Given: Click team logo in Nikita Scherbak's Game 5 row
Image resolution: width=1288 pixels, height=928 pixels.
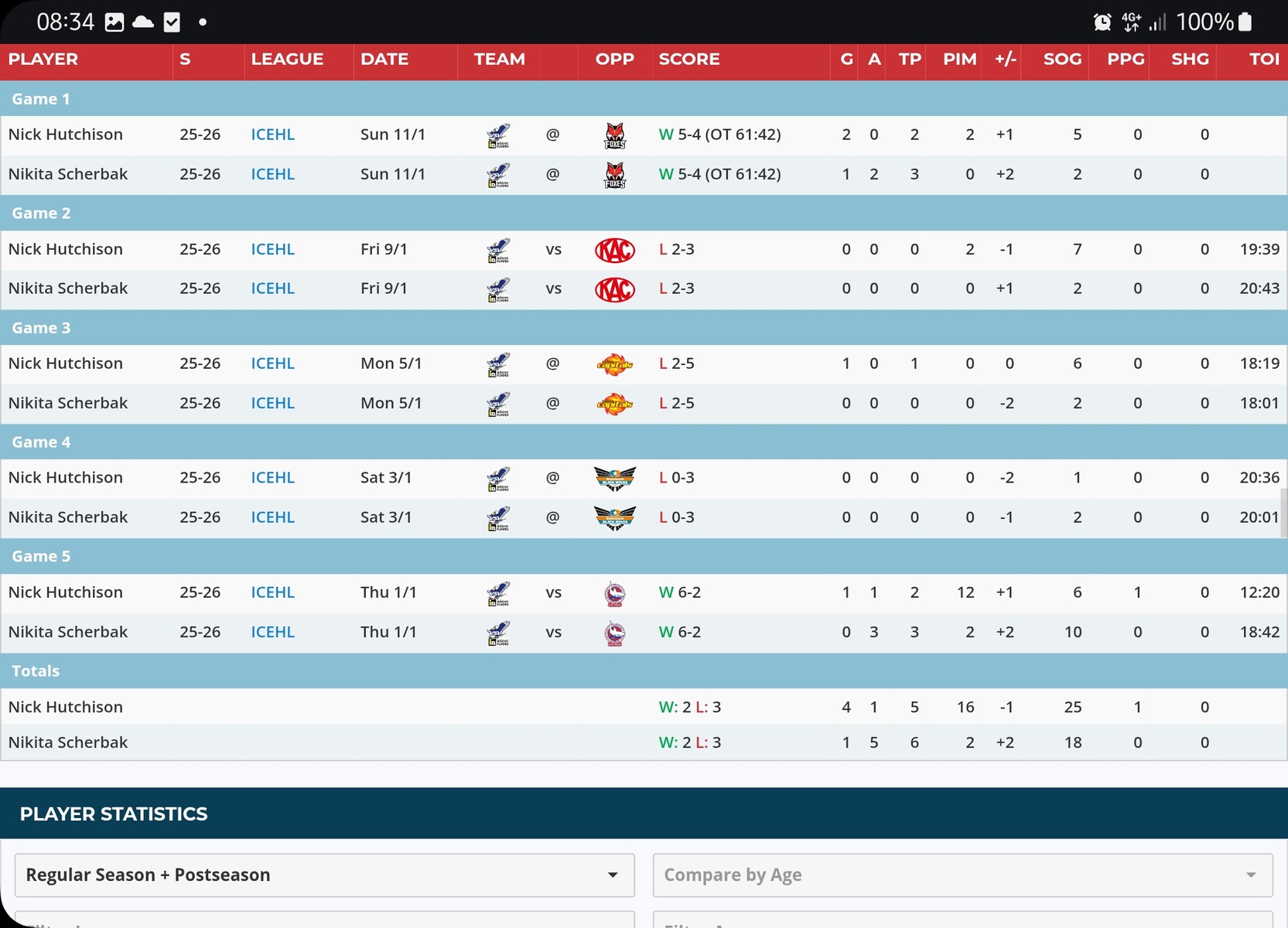Looking at the screenshot, I should click(x=498, y=633).
